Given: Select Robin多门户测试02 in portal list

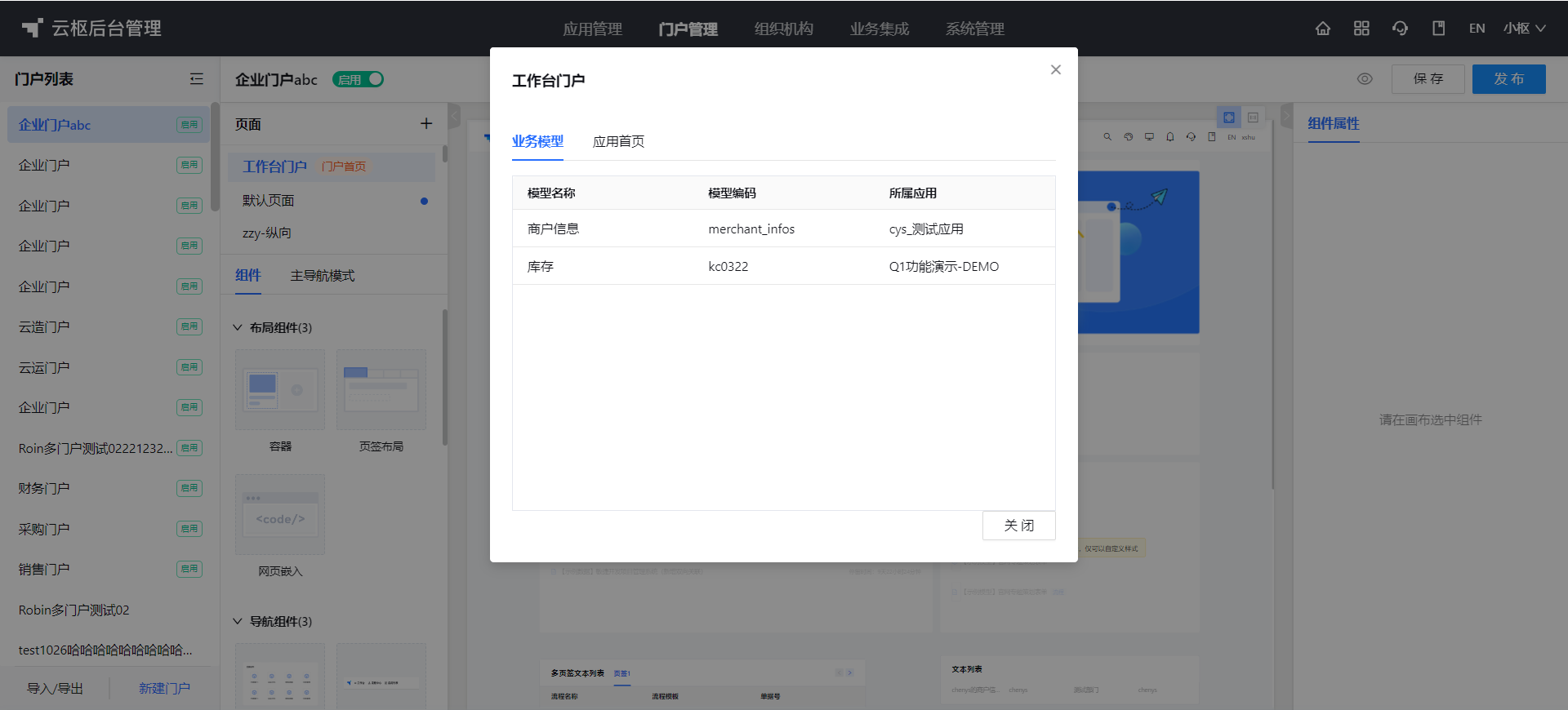Looking at the screenshot, I should [x=109, y=610].
